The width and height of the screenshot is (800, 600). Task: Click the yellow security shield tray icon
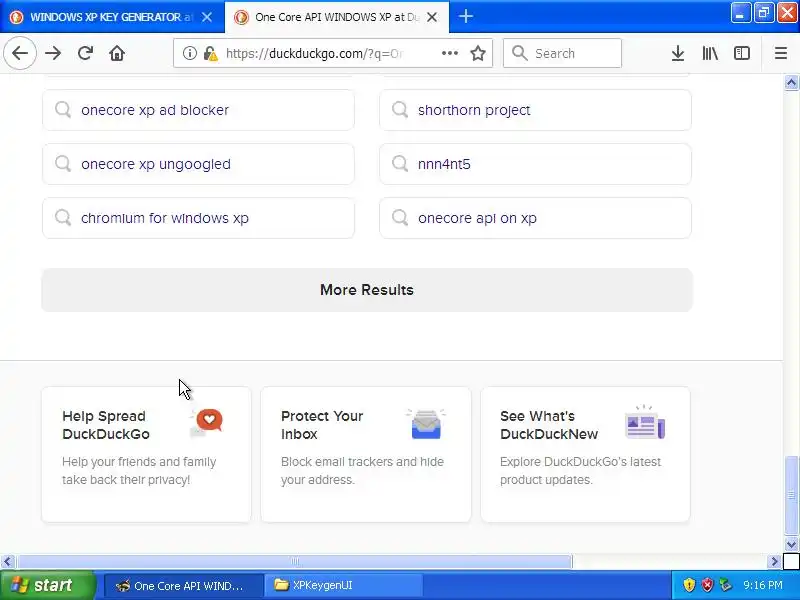coord(689,585)
